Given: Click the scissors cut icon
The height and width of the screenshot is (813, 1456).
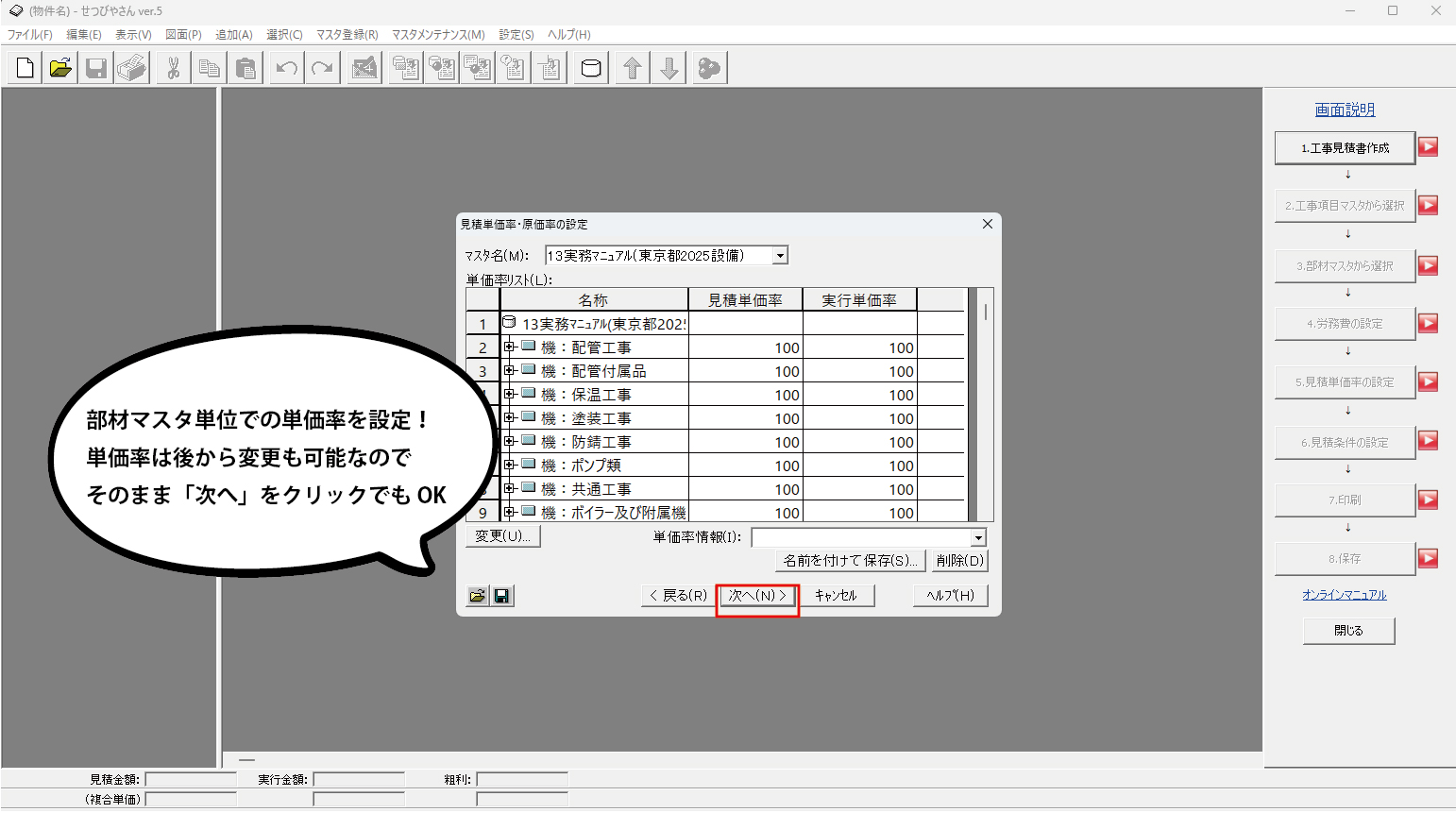Looking at the screenshot, I should 174,68.
